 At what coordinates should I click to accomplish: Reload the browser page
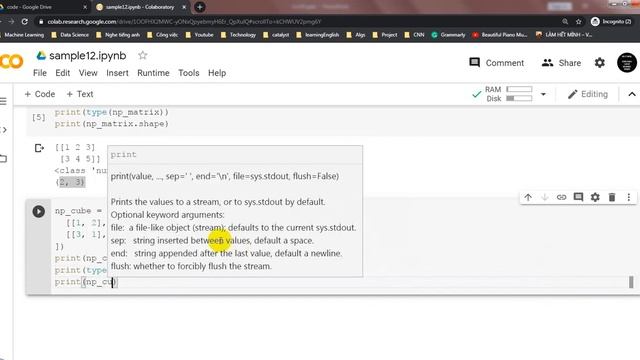pos(25,22)
